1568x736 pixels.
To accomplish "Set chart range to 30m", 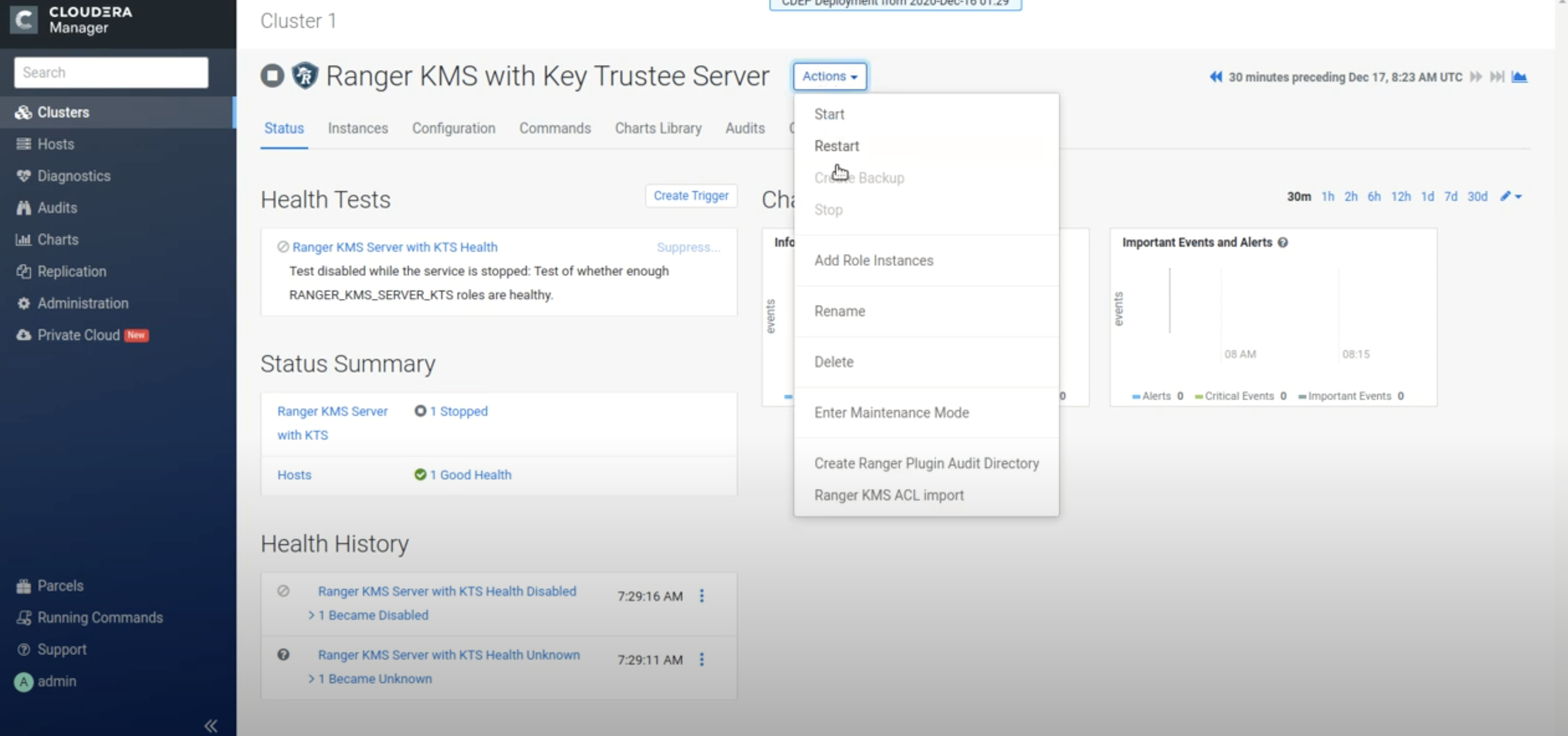I will pos(1299,196).
